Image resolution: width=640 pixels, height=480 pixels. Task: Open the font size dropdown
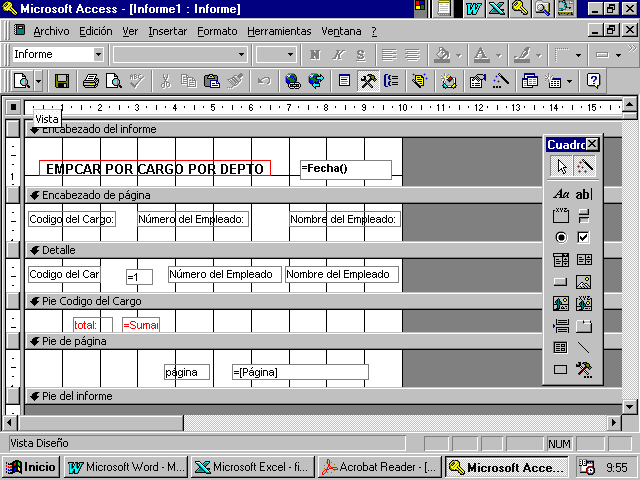290,54
